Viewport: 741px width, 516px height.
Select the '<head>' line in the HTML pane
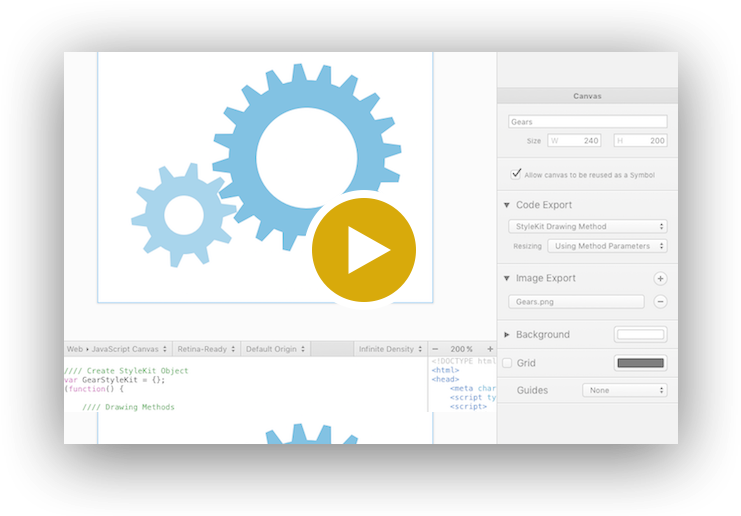tap(445, 379)
